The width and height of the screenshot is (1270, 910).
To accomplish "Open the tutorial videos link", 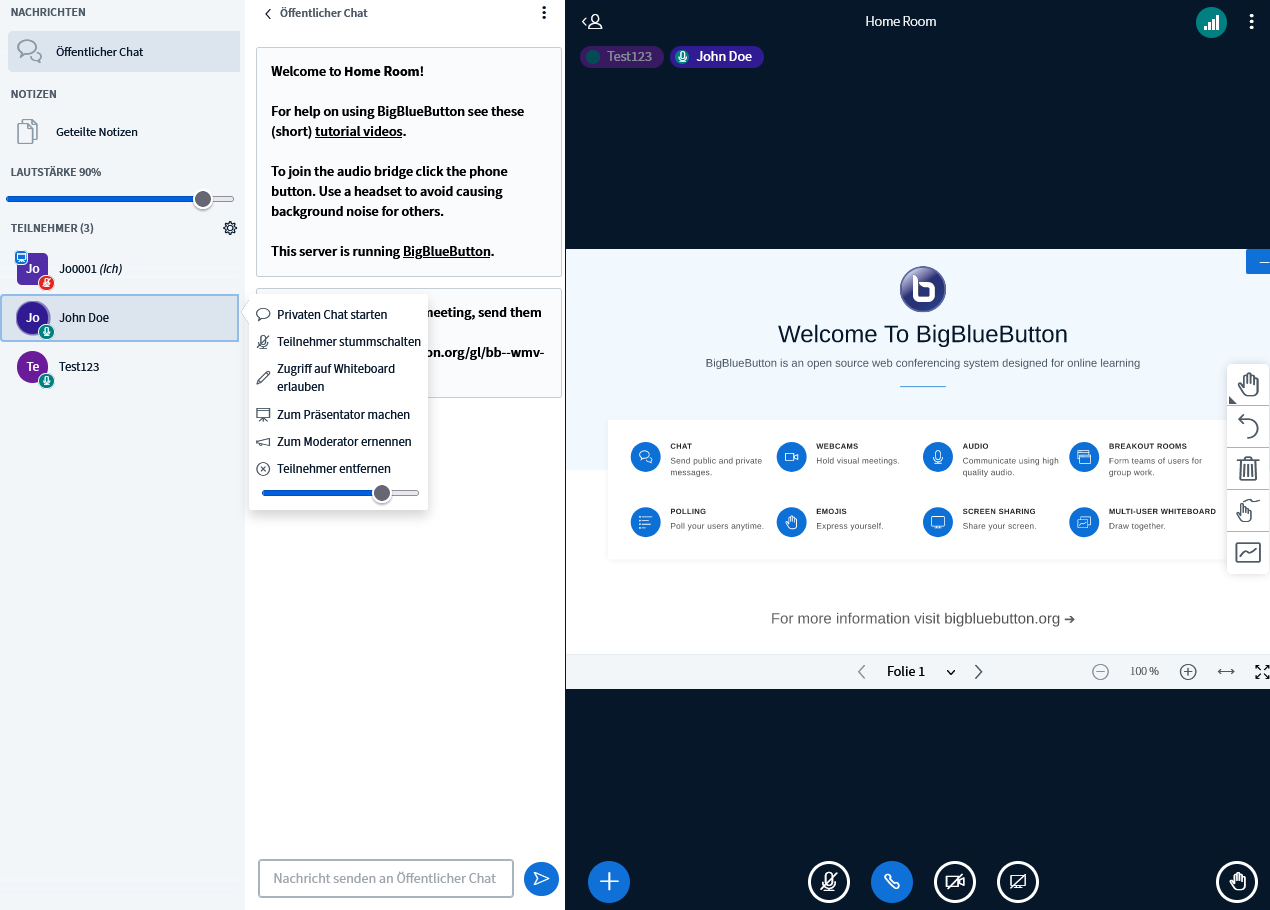I will click(x=359, y=132).
